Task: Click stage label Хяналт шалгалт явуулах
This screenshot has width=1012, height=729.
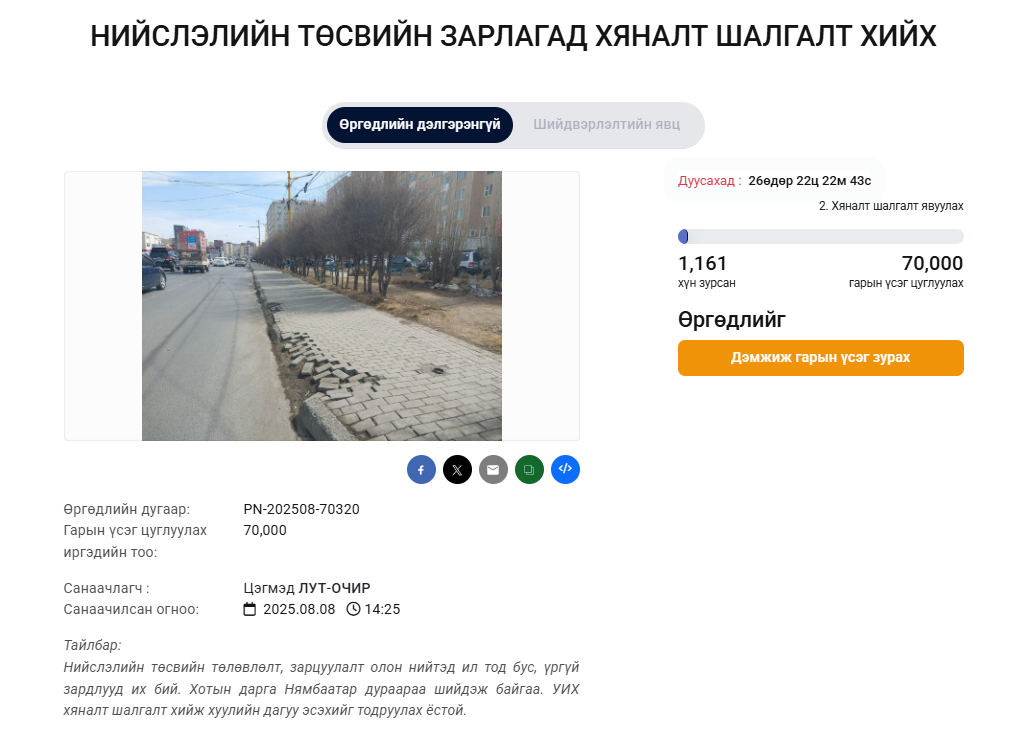Action: pyautogui.click(x=891, y=206)
